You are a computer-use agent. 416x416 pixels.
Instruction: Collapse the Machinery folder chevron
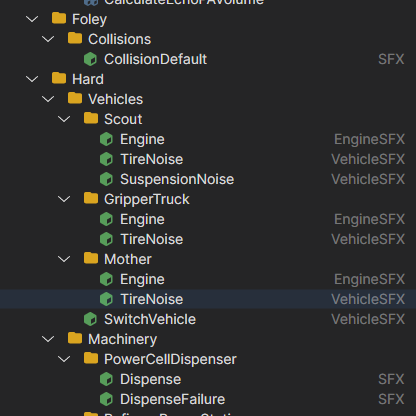(48, 339)
